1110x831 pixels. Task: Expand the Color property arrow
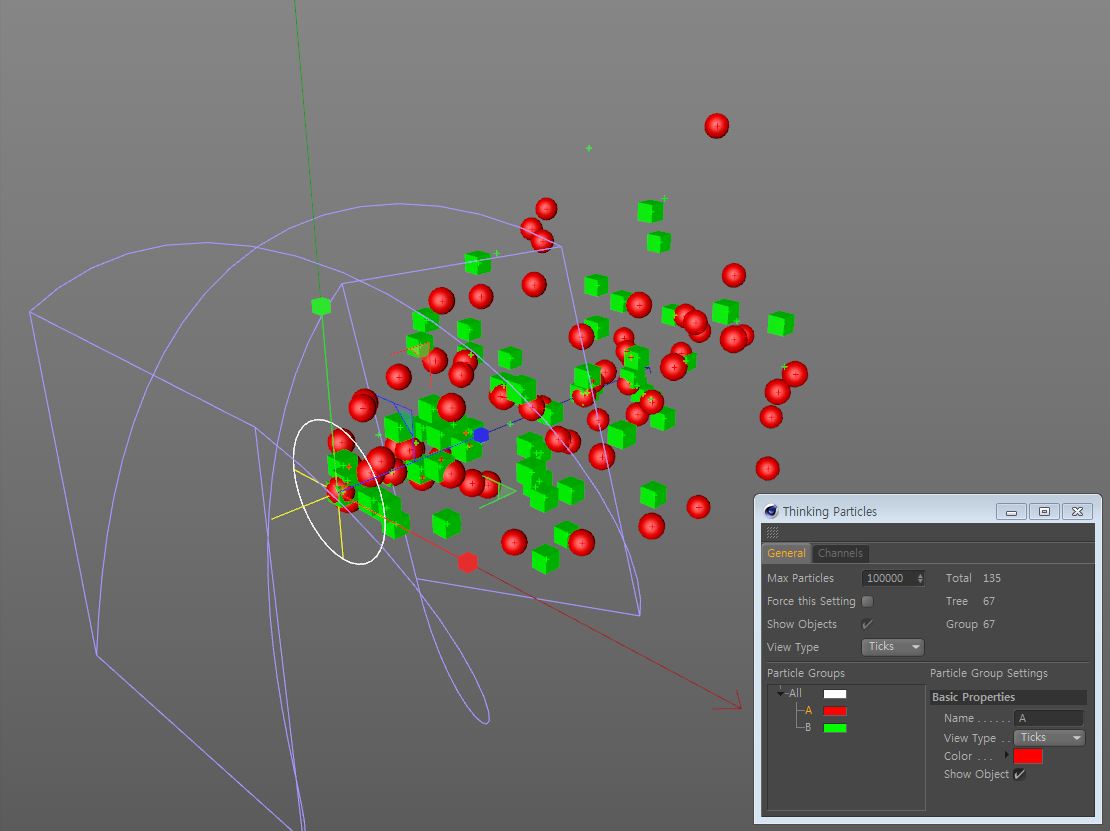[x=1009, y=756]
